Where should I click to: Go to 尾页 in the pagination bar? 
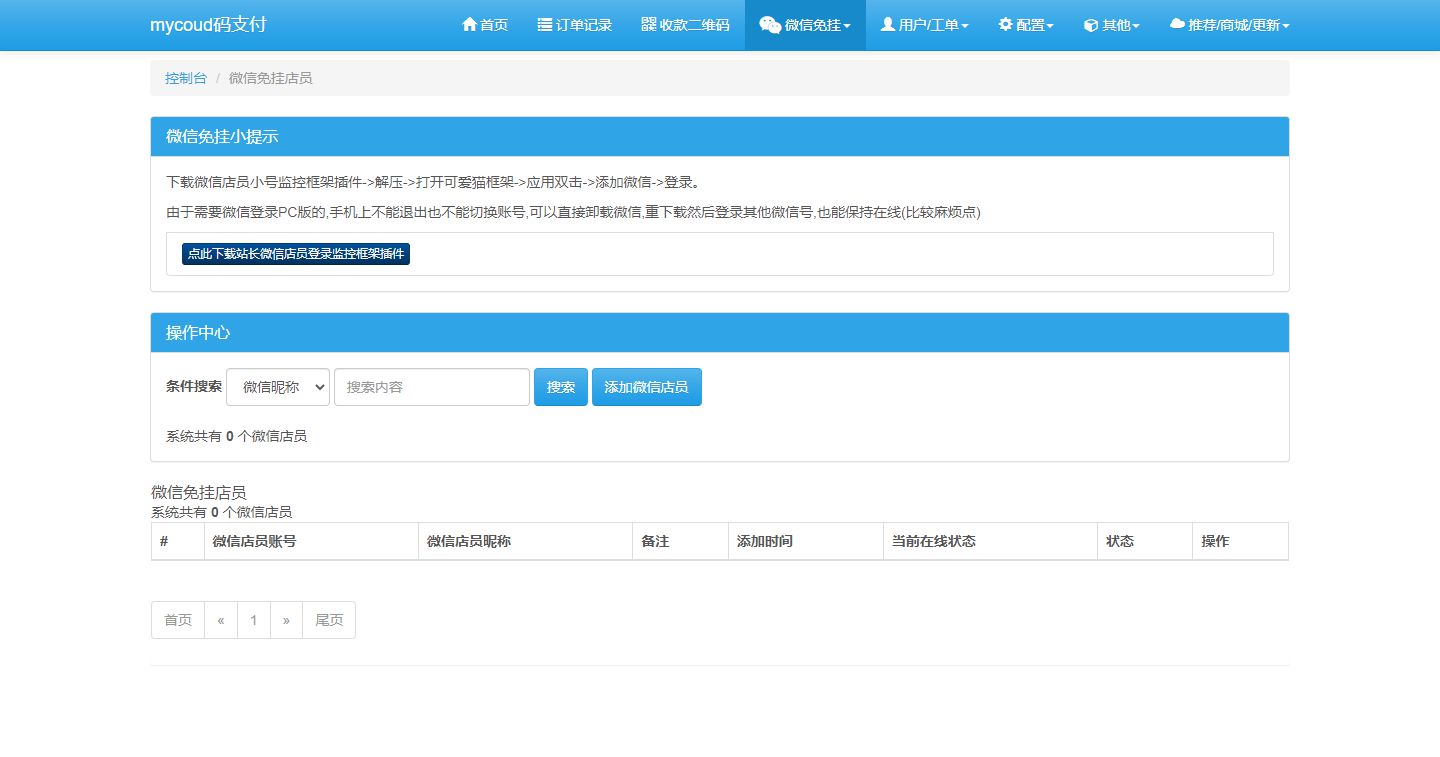pos(328,620)
